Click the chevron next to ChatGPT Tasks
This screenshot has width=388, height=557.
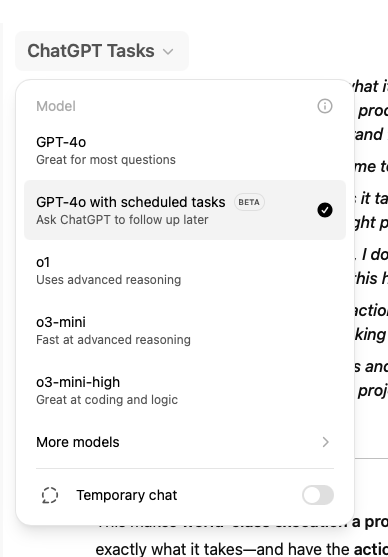click(168, 52)
